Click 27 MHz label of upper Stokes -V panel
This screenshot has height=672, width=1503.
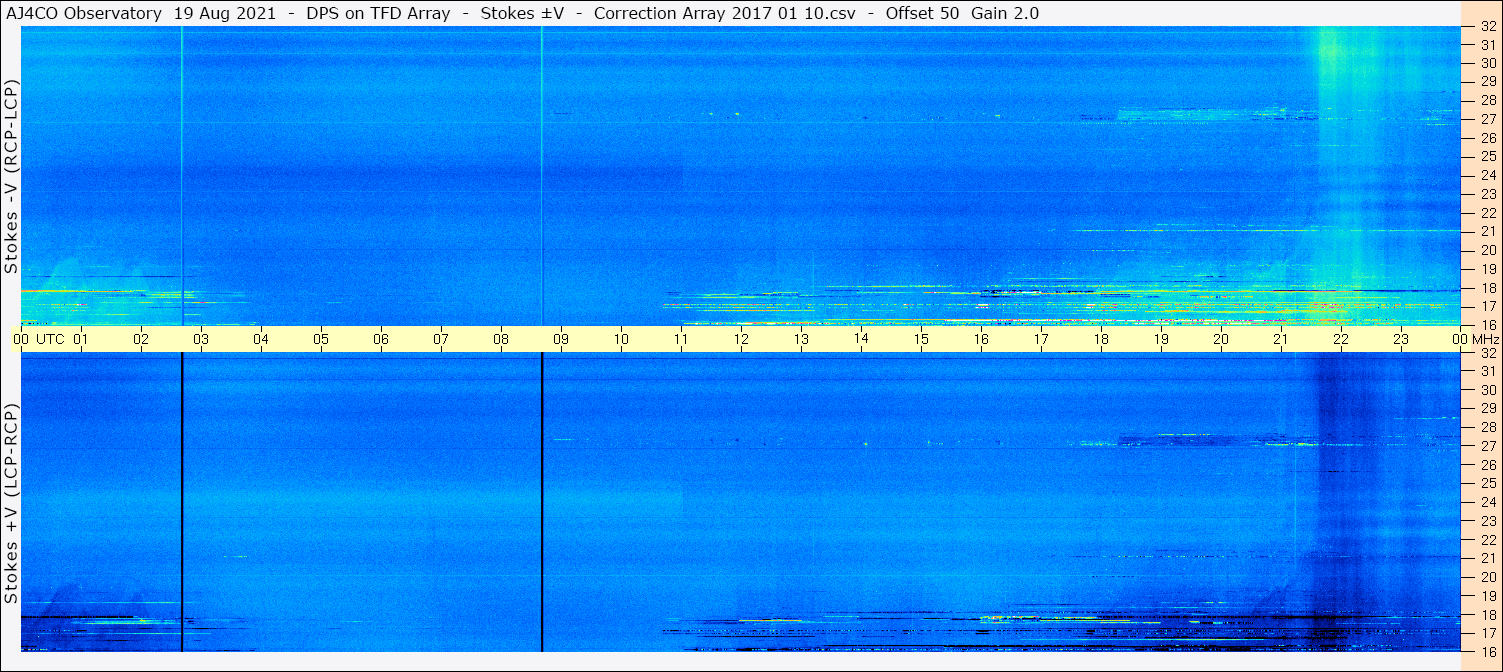1488,119
